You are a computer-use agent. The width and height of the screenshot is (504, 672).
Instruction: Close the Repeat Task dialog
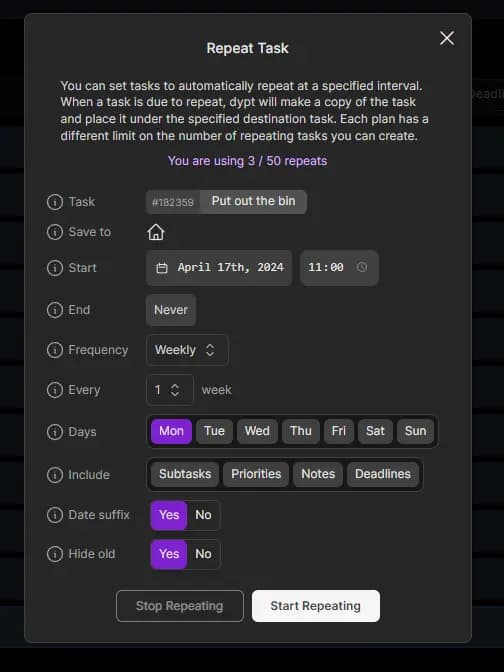[x=447, y=38]
